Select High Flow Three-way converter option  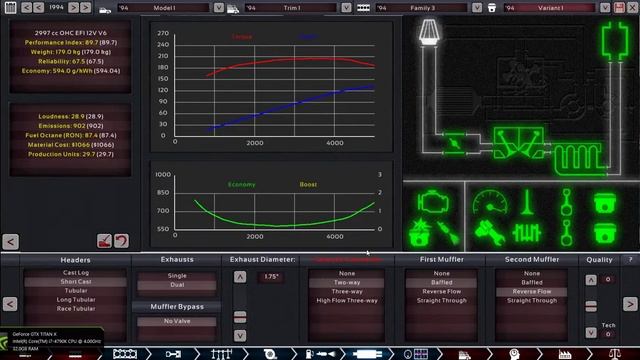(x=347, y=300)
